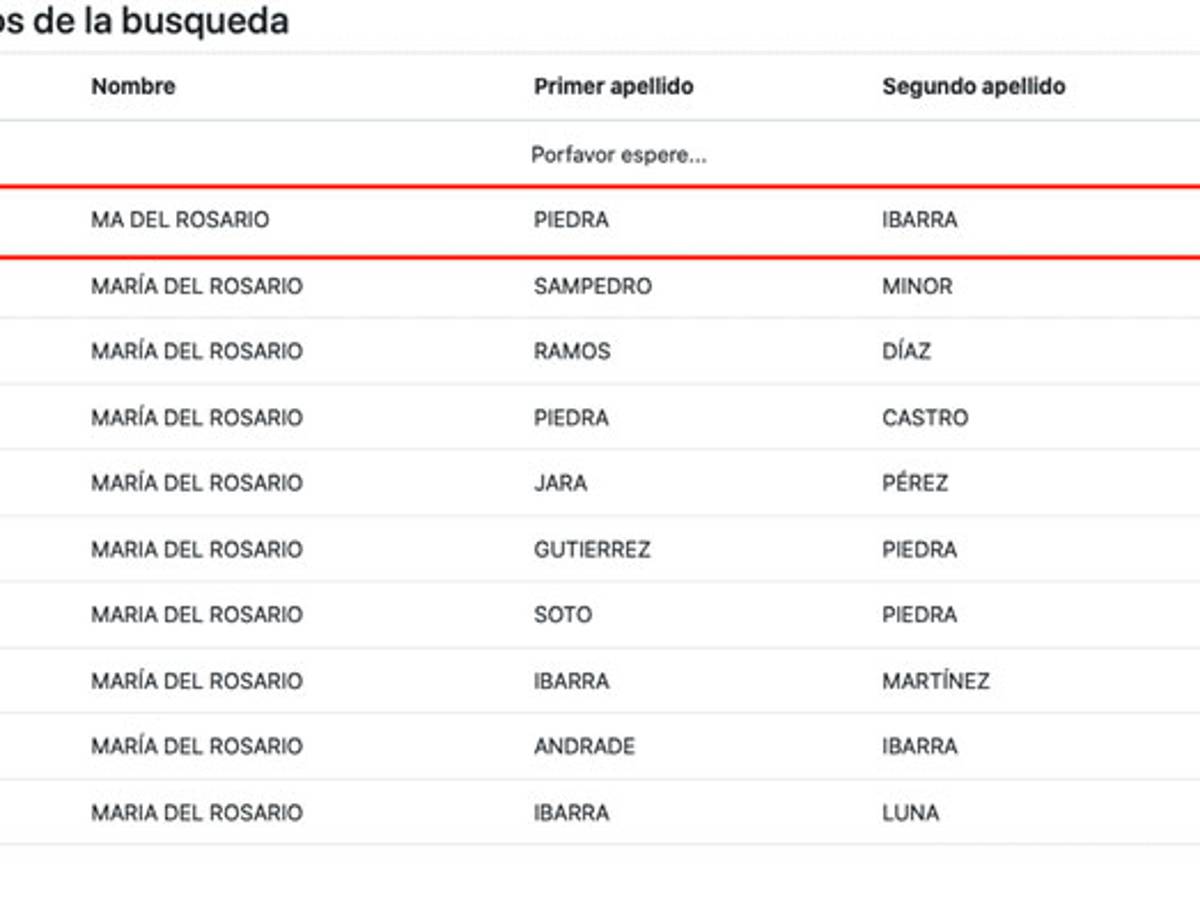This screenshot has width=1200, height=900.
Task: Select the GUTIERREZ surname cell
Action: (x=592, y=549)
